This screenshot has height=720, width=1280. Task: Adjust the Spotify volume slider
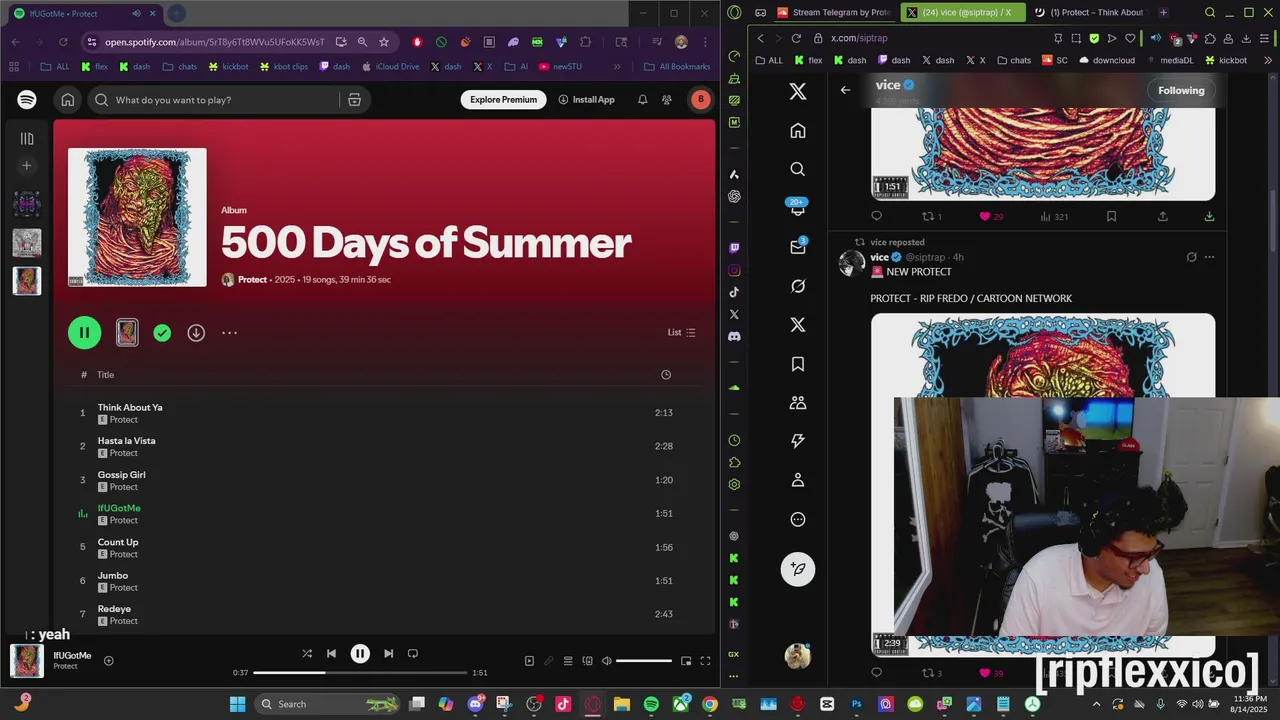643,661
